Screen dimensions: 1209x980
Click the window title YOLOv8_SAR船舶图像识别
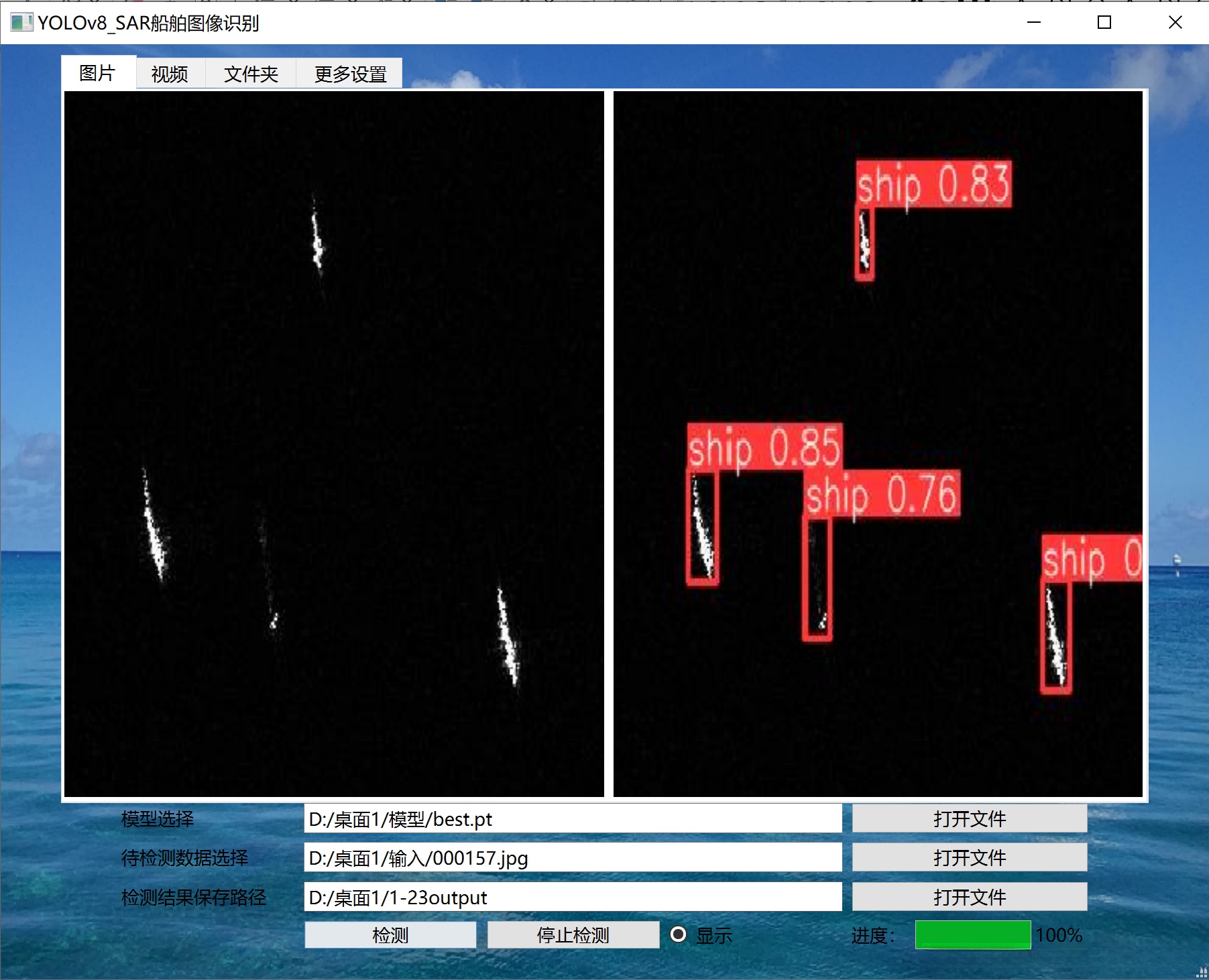tap(148, 23)
